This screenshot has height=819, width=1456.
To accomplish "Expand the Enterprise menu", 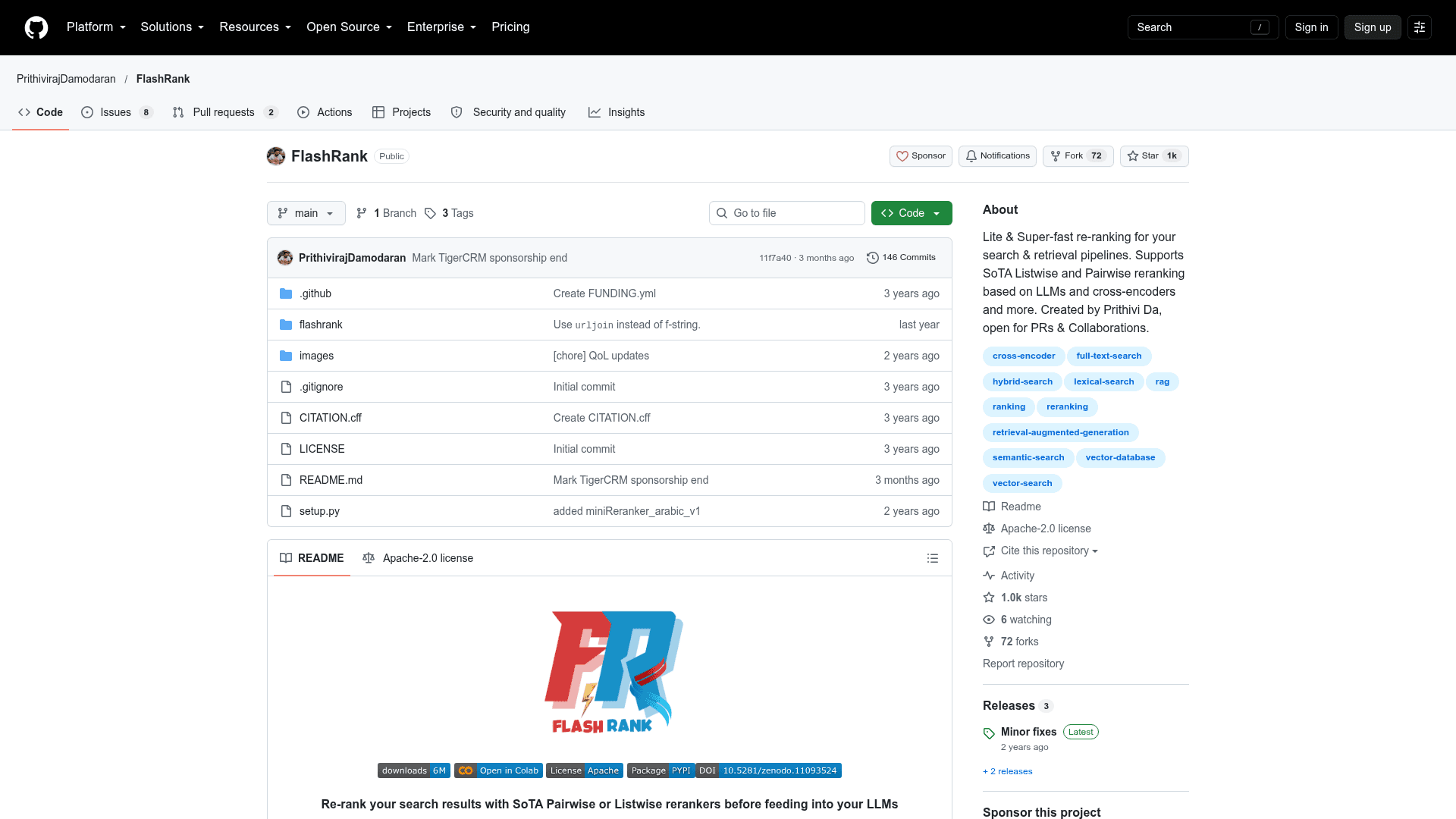I will click(442, 27).
